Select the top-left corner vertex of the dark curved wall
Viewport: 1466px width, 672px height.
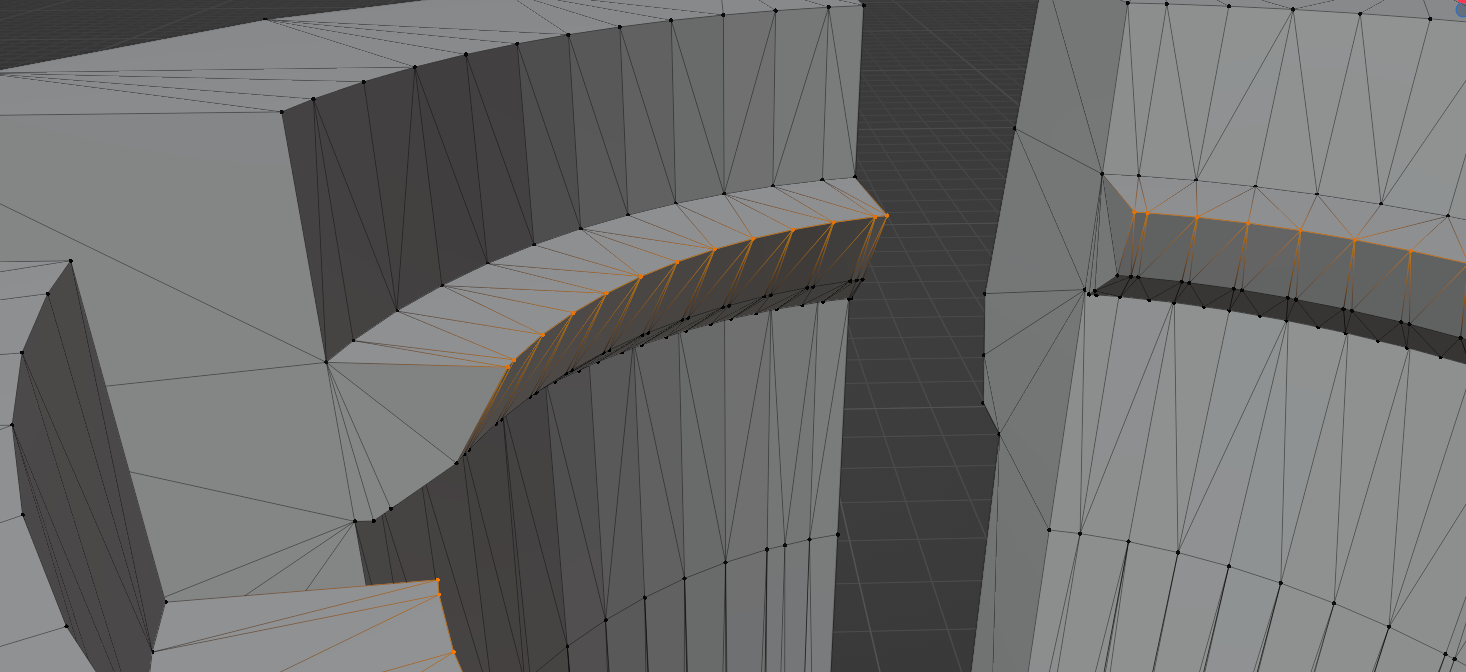282,111
